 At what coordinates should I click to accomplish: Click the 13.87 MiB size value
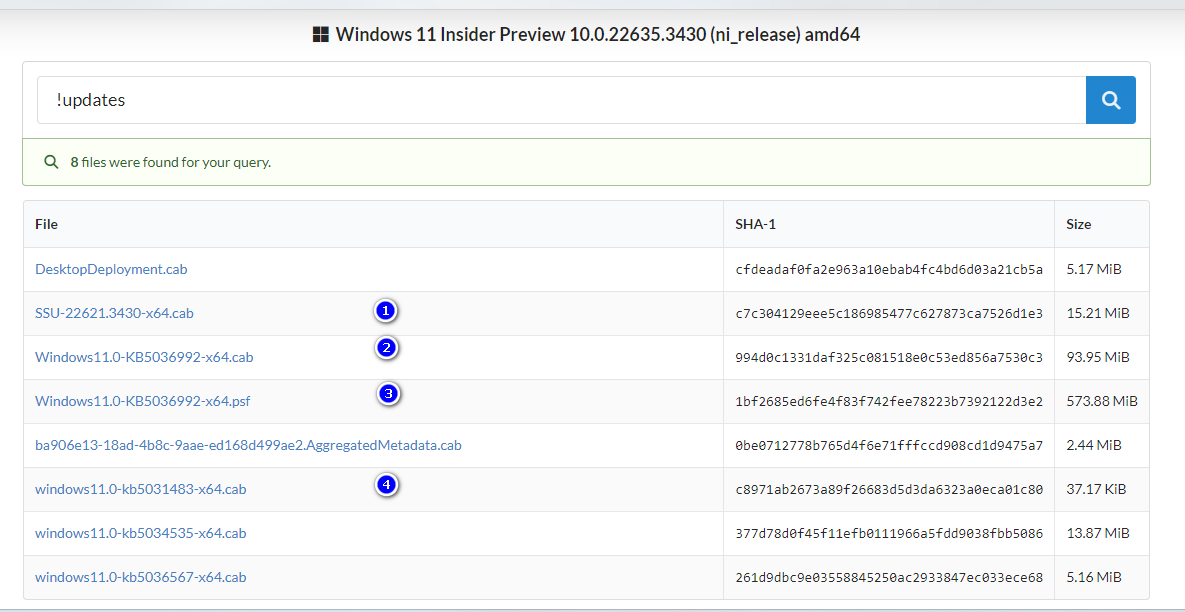point(1097,533)
